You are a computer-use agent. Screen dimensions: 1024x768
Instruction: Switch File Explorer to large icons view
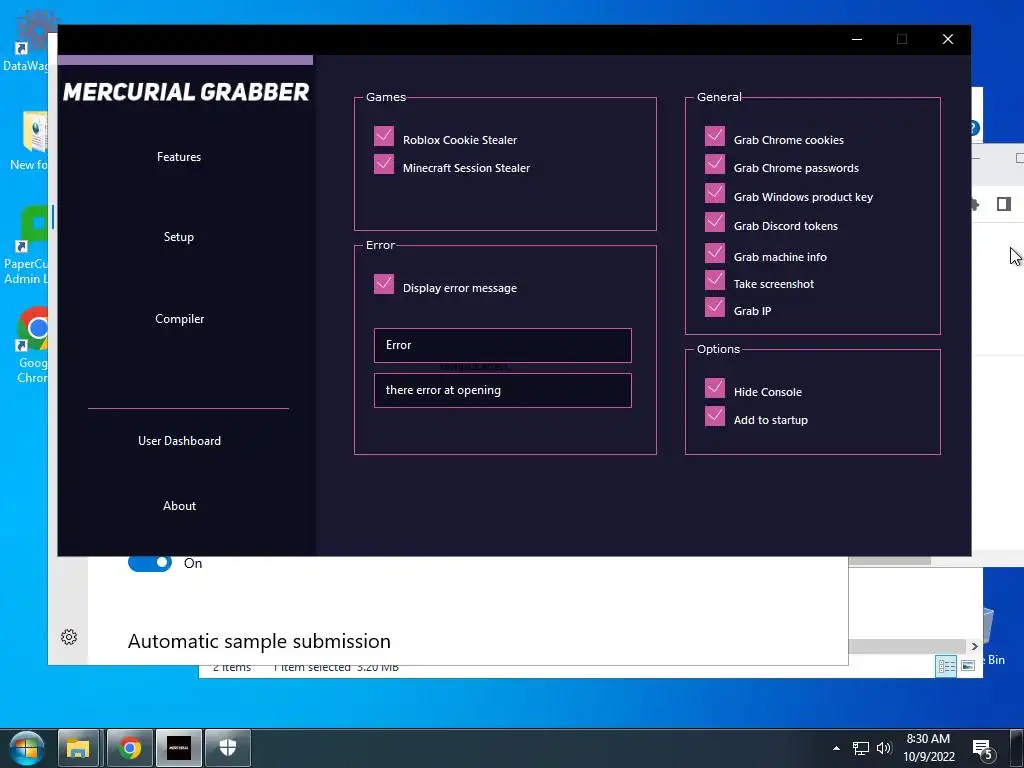[968, 665]
